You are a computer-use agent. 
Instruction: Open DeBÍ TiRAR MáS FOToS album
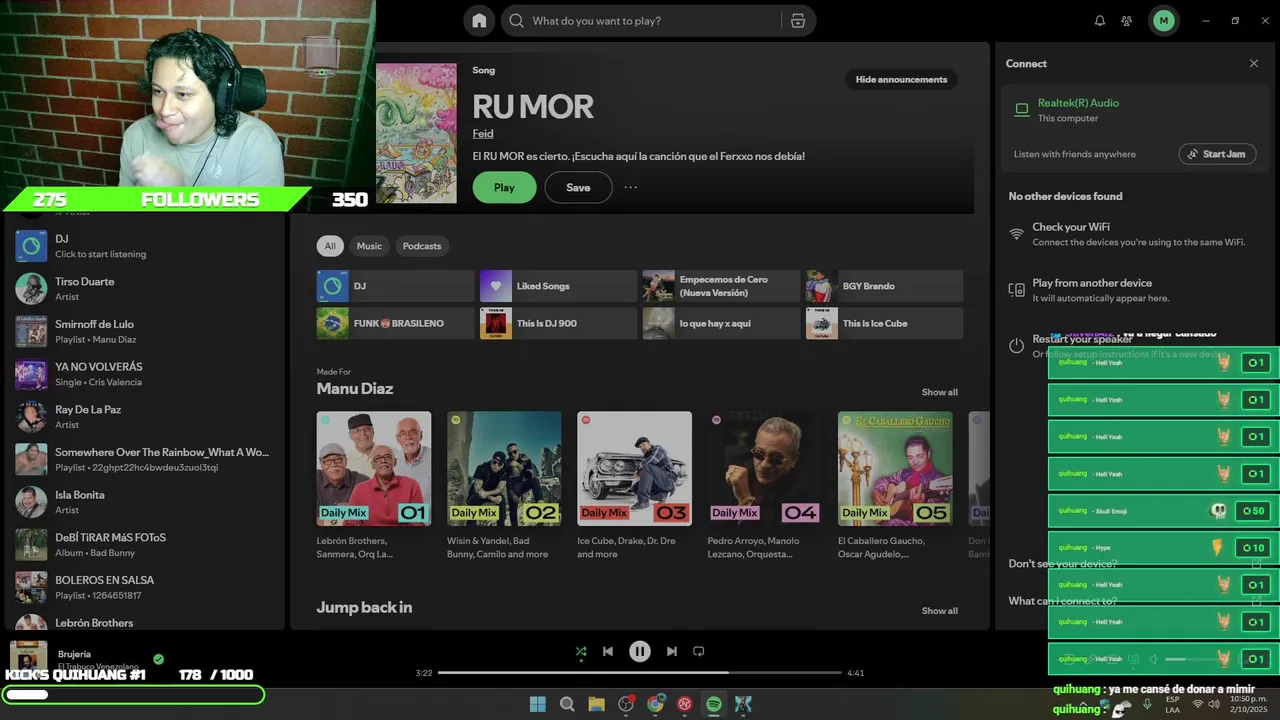(145, 544)
